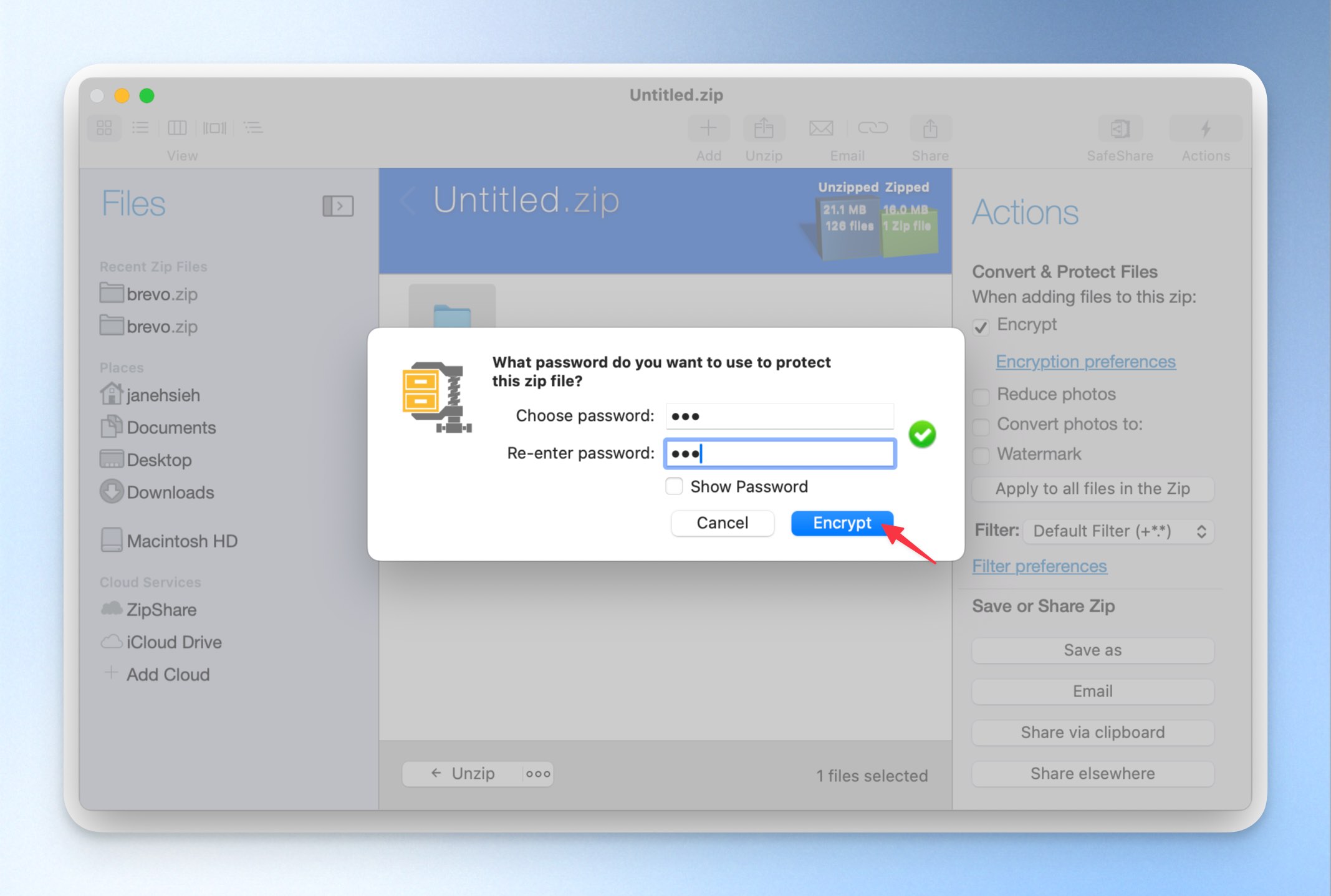This screenshot has width=1331, height=896.
Task: Click the Share toolbar icon
Action: [930, 128]
